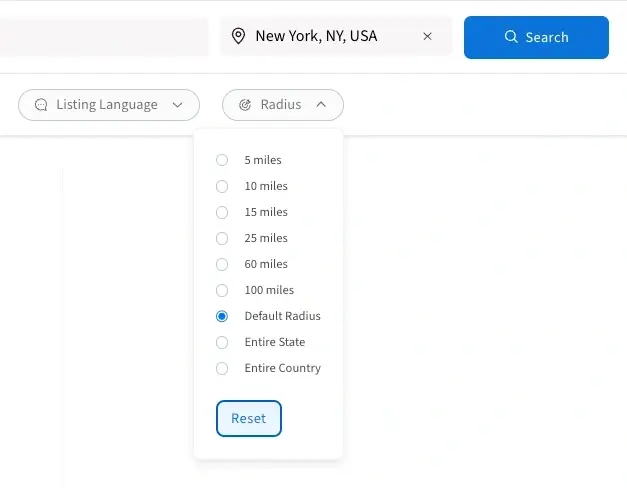Click the '100 miles' label text
627x488 pixels.
point(270,290)
